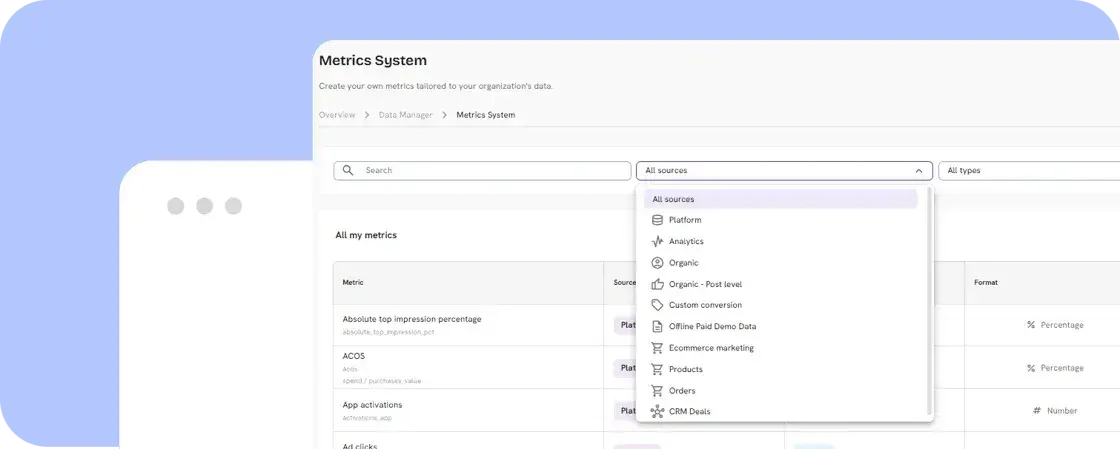This screenshot has height=449, width=1120.
Task: Click the Metric column header
Action: [x=353, y=283]
